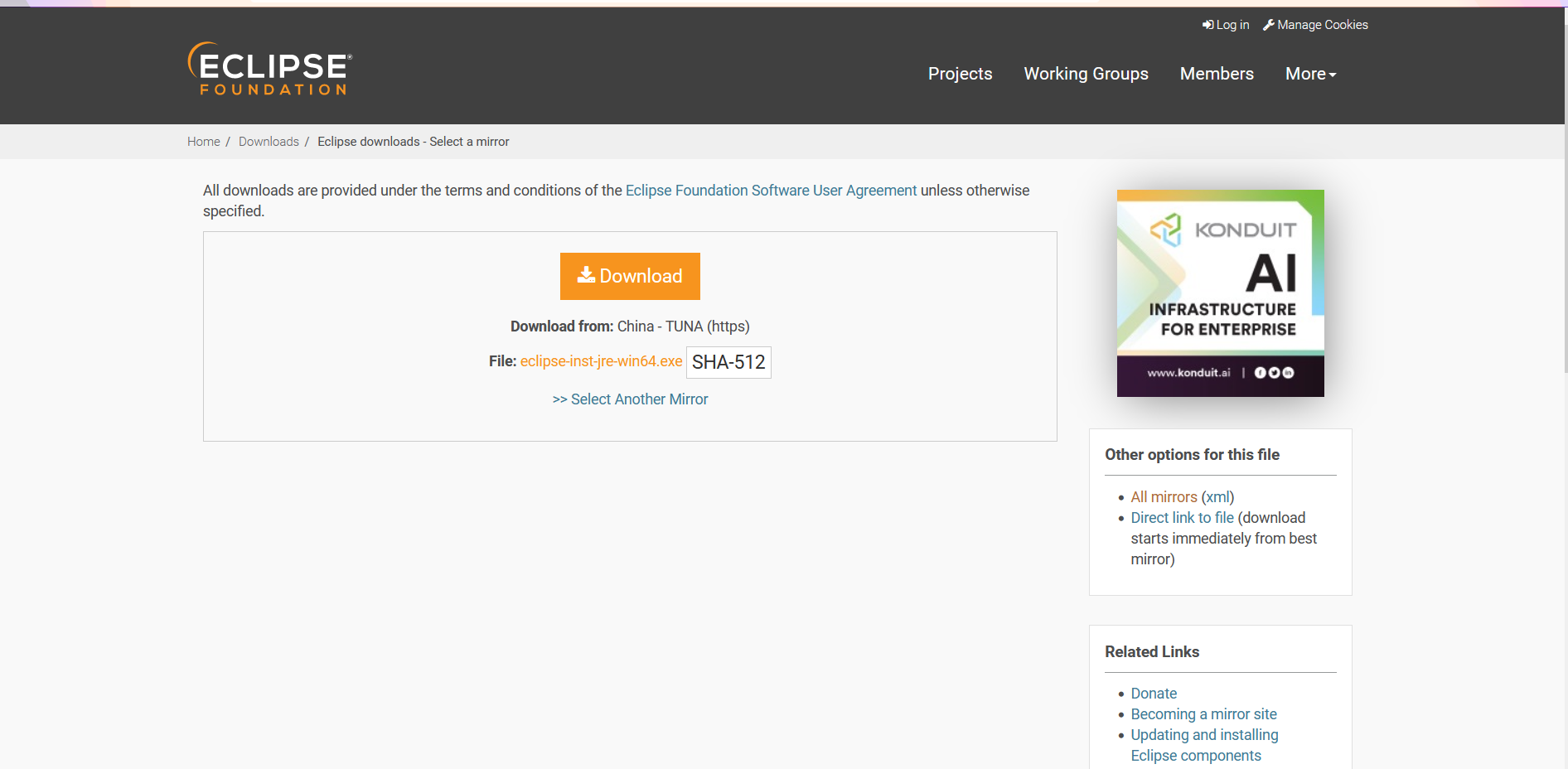This screenshot has height=769, width=1568.
Task: Open the Konduit AI advertisement banner
Action: click(x=1220, y=293)
